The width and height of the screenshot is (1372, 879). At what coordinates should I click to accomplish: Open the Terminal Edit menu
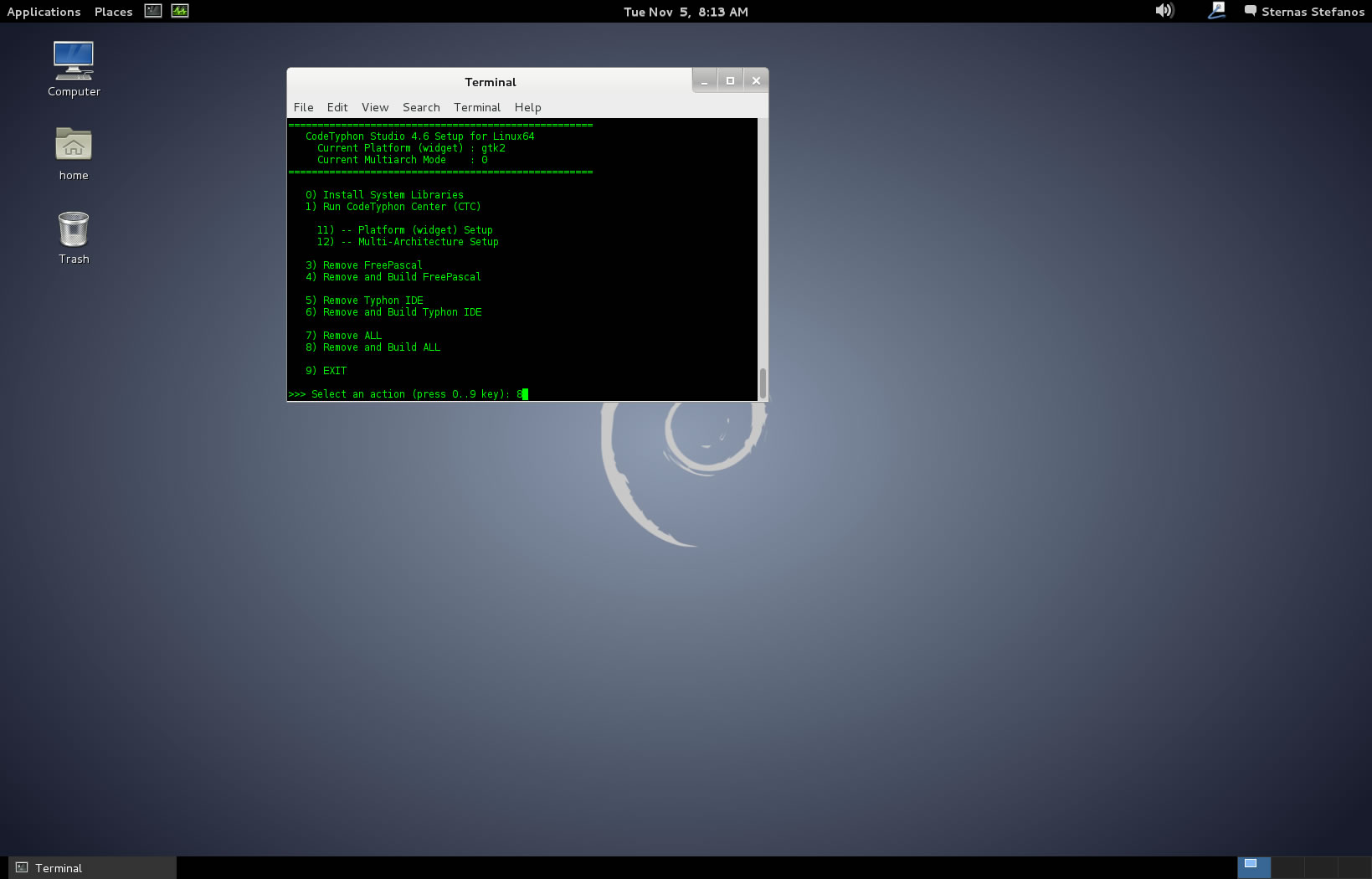point(337,107)
